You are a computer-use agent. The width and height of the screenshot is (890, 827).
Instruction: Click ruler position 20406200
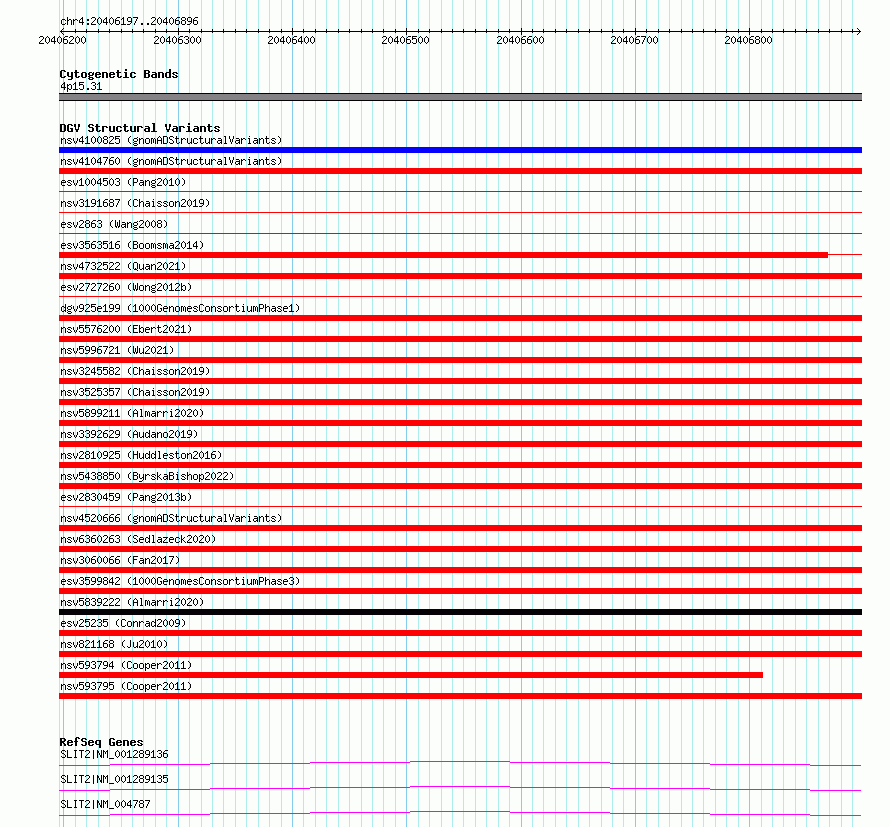pyautogui.click(x=62, y=40)
